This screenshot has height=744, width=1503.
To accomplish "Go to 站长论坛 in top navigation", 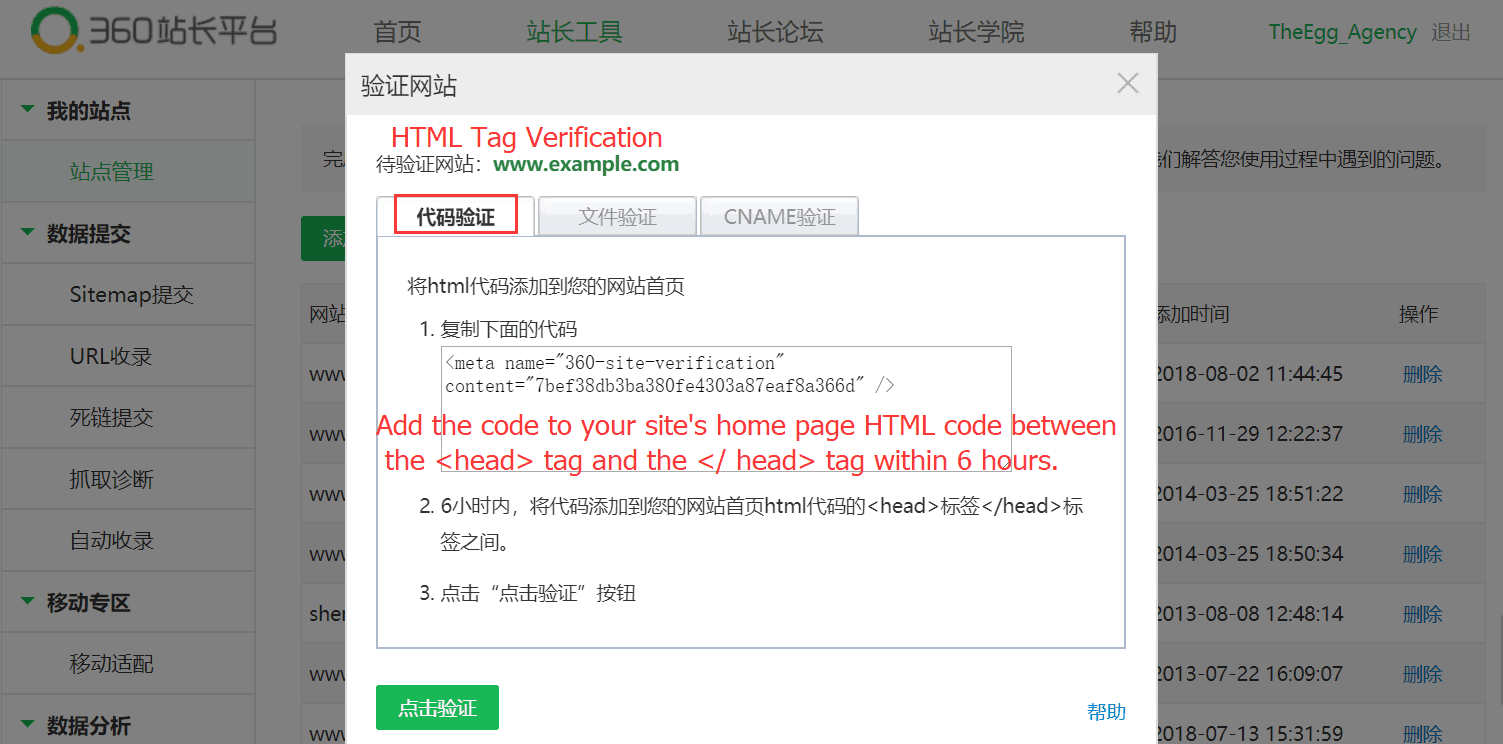I will [x=776, y=32].
